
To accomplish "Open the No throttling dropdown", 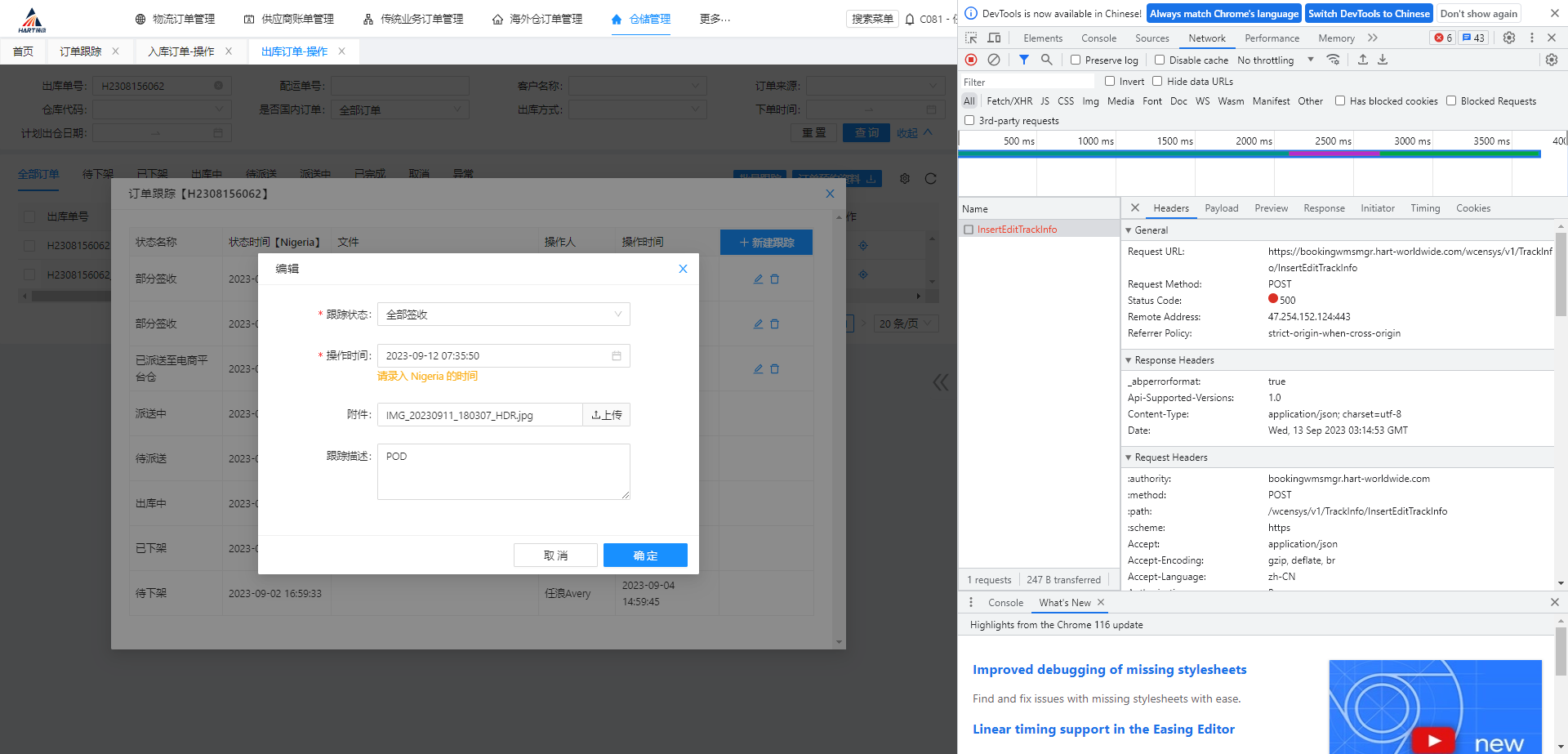I will pos(1275,60).
